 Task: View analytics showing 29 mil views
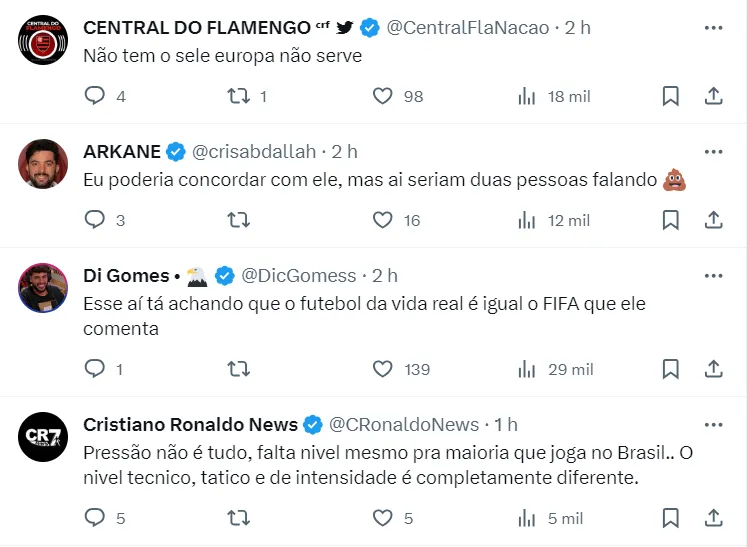556,369
